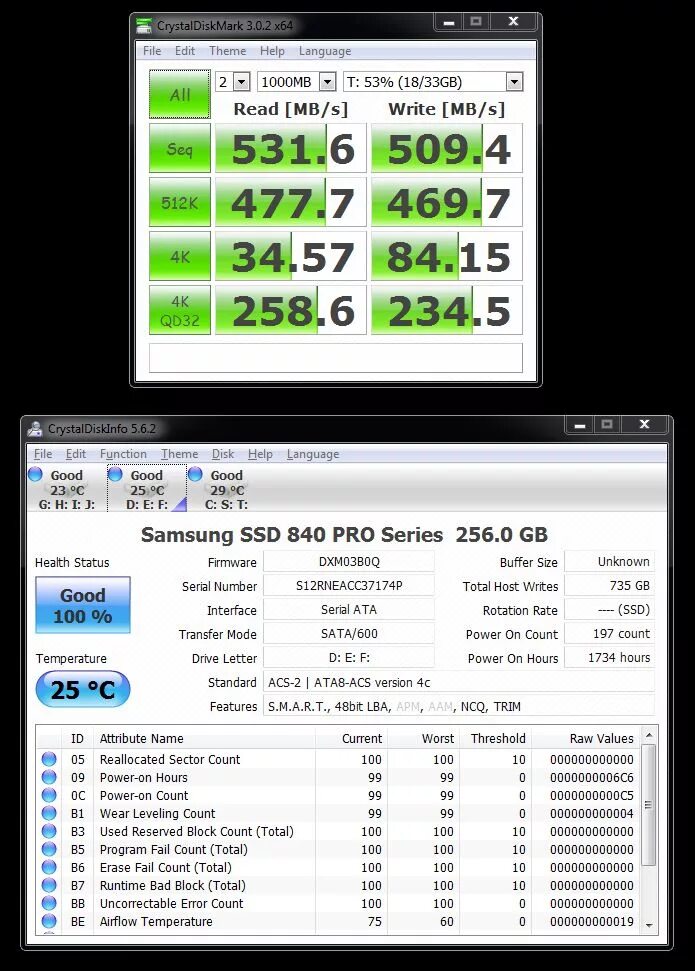
Task: Click the SMART list scrollbar up arrow
Action: coord(649,735)
